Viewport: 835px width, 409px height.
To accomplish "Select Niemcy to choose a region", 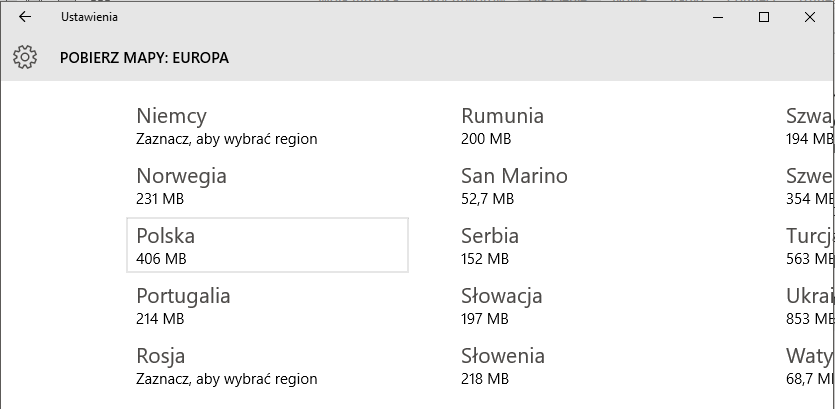I will pos(267,125).
